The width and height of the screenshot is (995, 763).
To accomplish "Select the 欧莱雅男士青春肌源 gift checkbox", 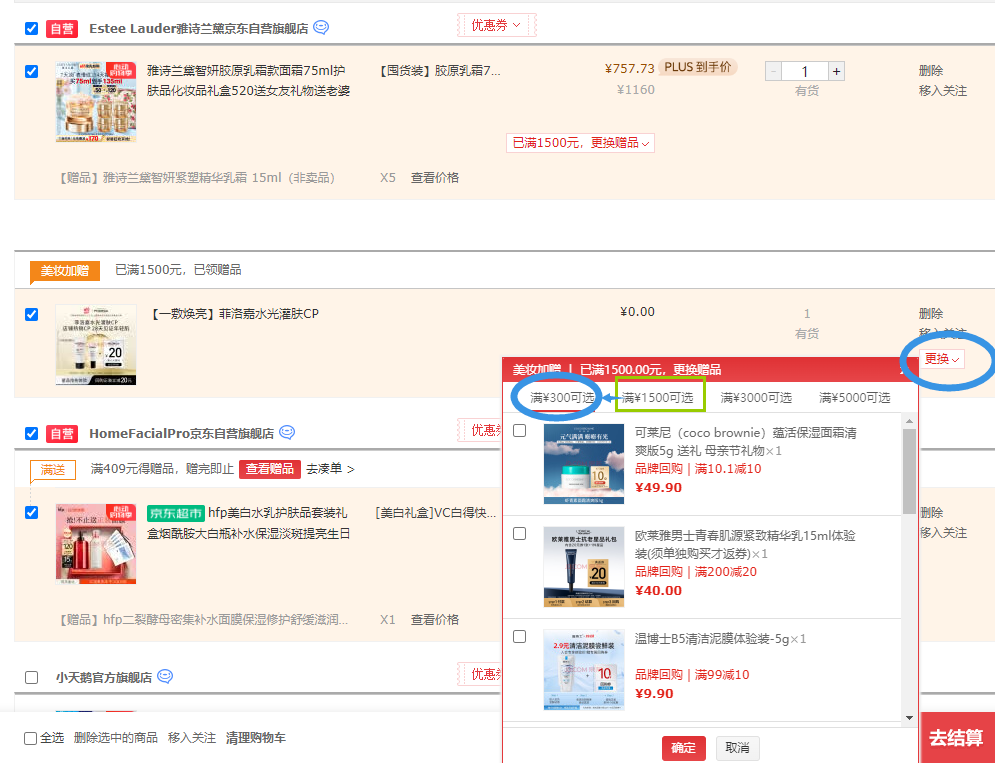I will click(x=519, y=533).
